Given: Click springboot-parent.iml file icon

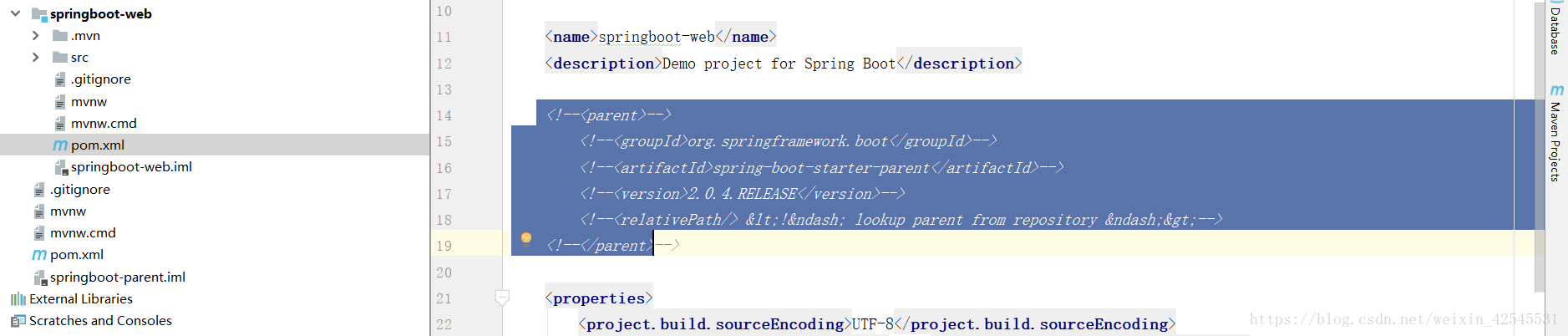Looking at the screenshot, I should pos(40,277).
